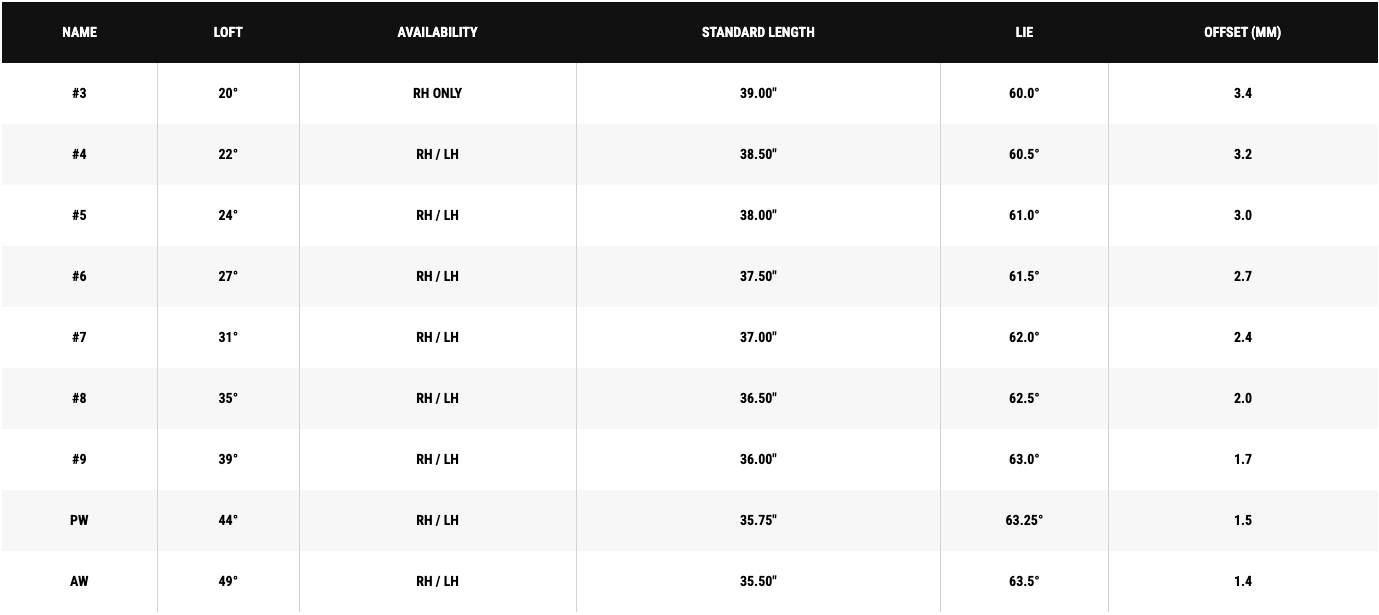Click the 35.50" standard length cell
The image size is (1379, 615).
(758, 581)
